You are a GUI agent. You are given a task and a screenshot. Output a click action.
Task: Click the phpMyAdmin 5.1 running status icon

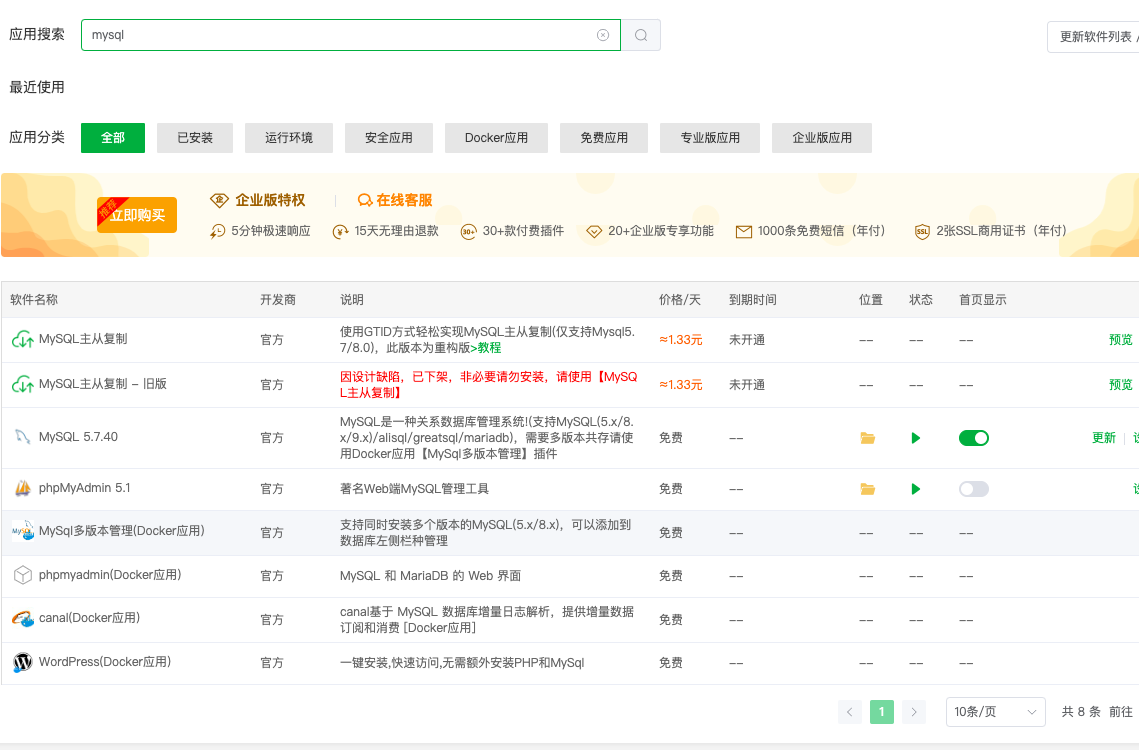916,489
